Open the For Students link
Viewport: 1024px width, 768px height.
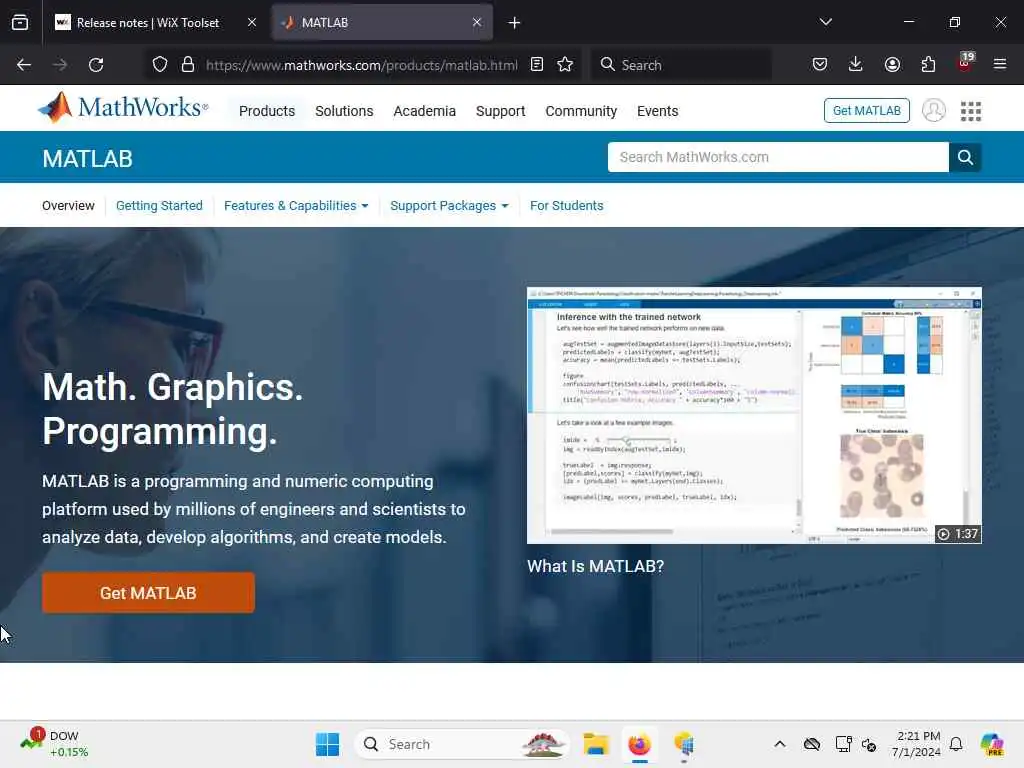click(x=567, y=206)
